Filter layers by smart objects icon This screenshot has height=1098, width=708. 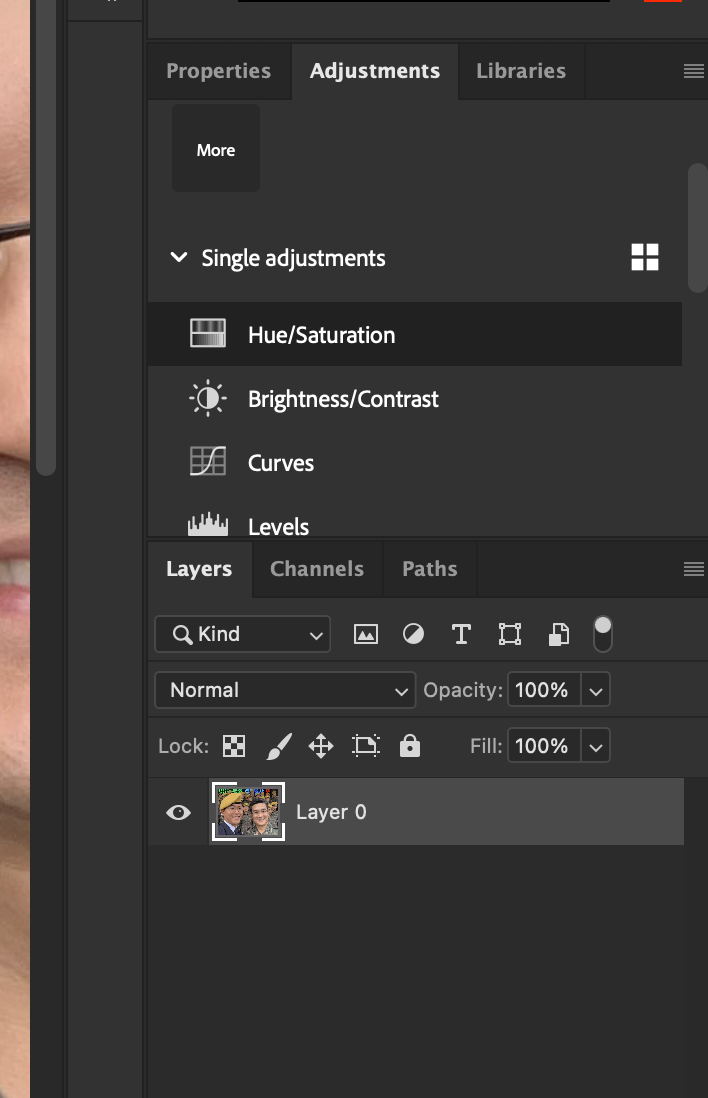pyautogui.click(x=558, y=634)
